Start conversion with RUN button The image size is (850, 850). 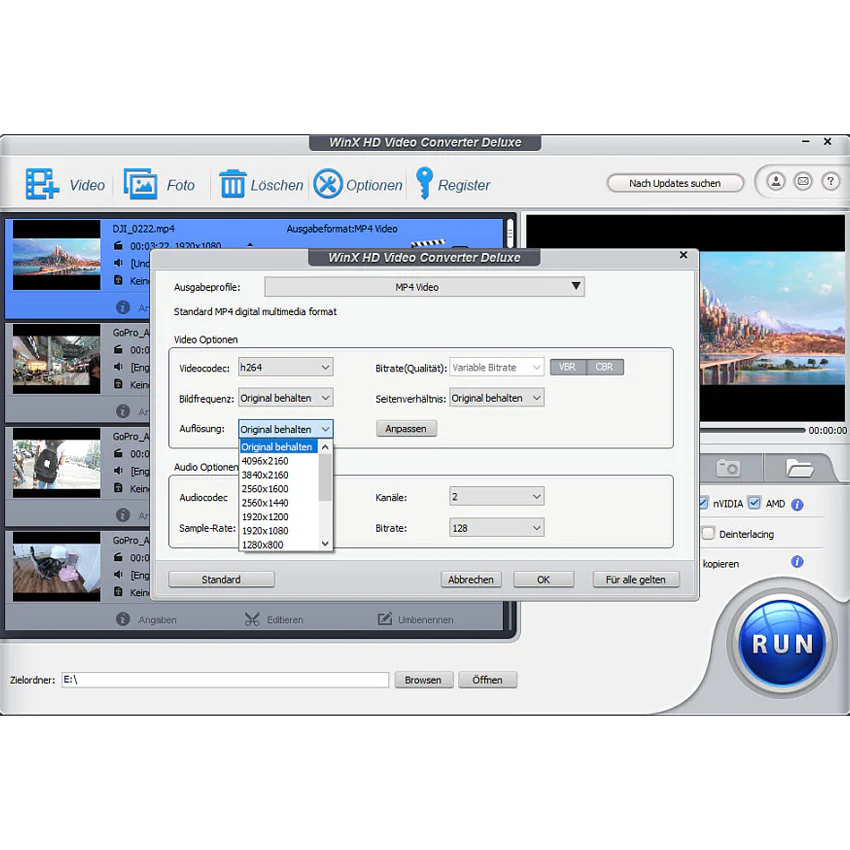[x=782, y=643]
